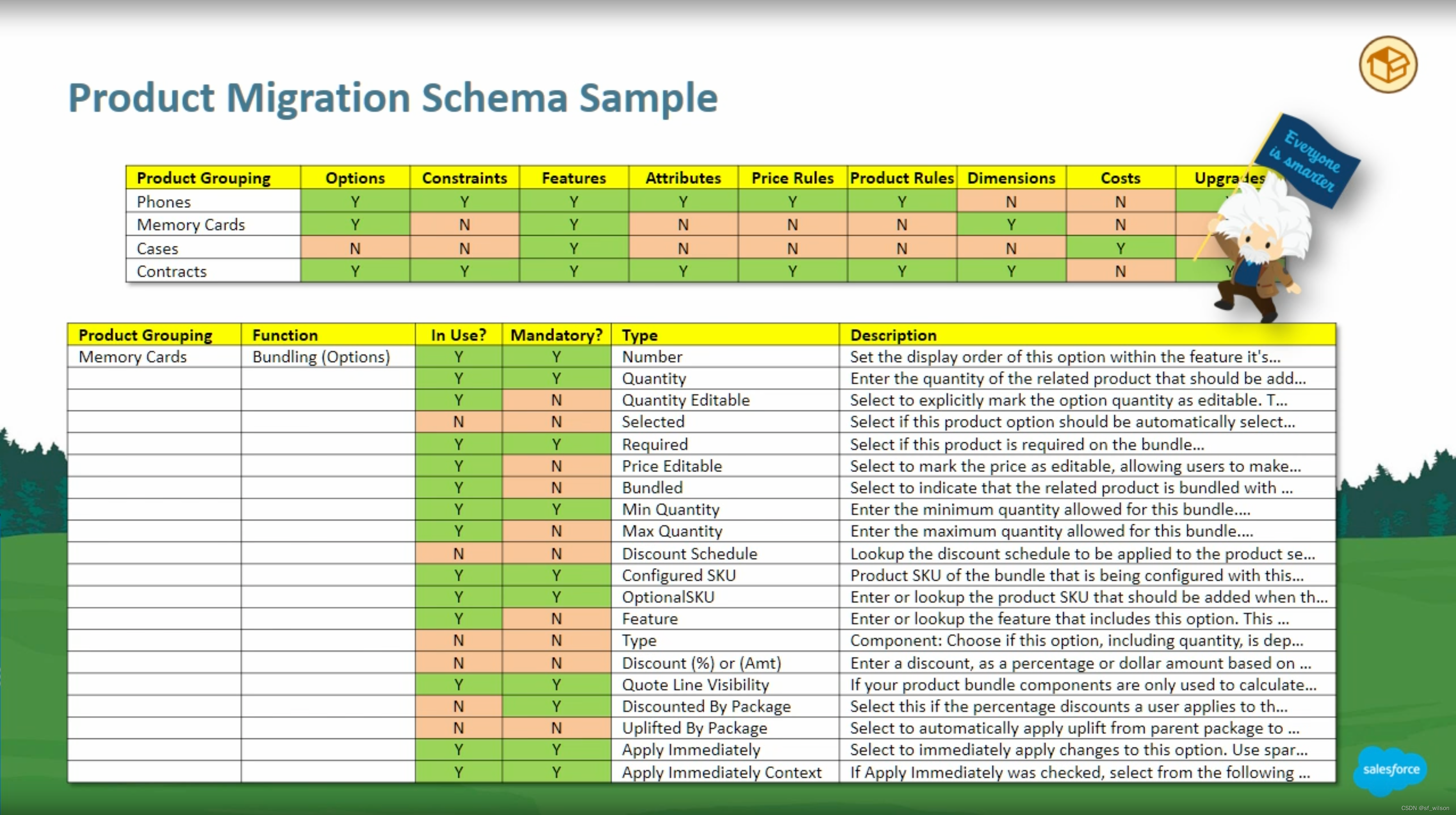This screenshot has height=815, width=1456.
Task: Click the Y cell for Cases Costs
Action: click(x=1120, y=248)
